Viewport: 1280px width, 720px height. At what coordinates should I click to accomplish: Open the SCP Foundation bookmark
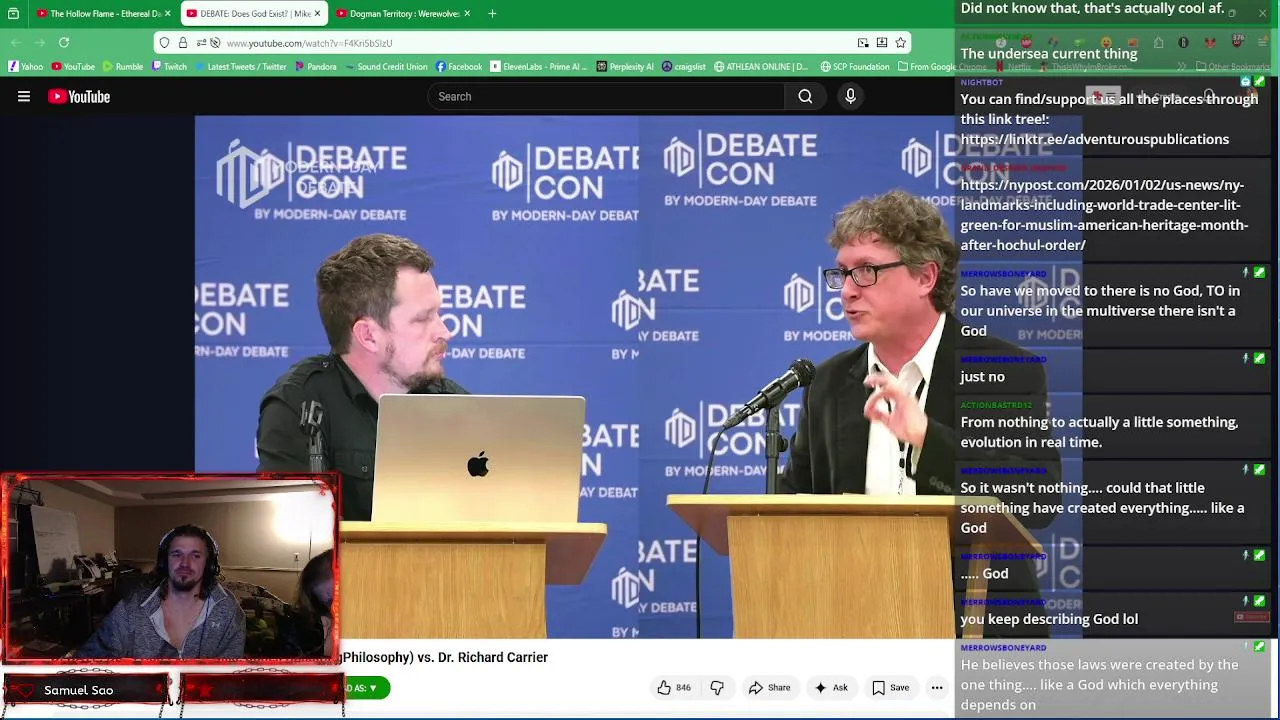(855, 66)
